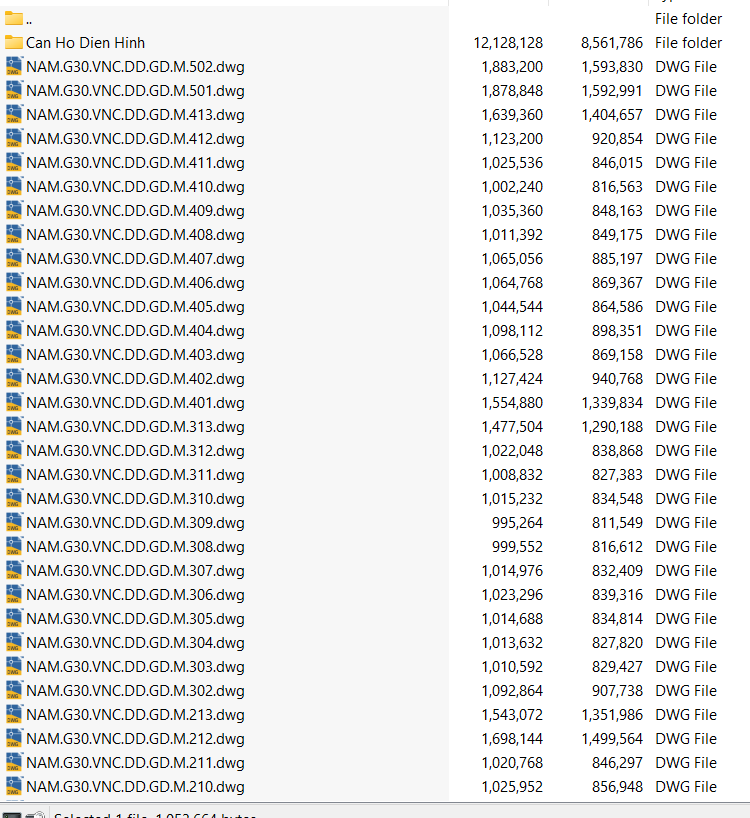Click the DWG icon of NAM.G30.VNC.DD.GD.M.313.dwg
The image size is (750, 818).
14,427
